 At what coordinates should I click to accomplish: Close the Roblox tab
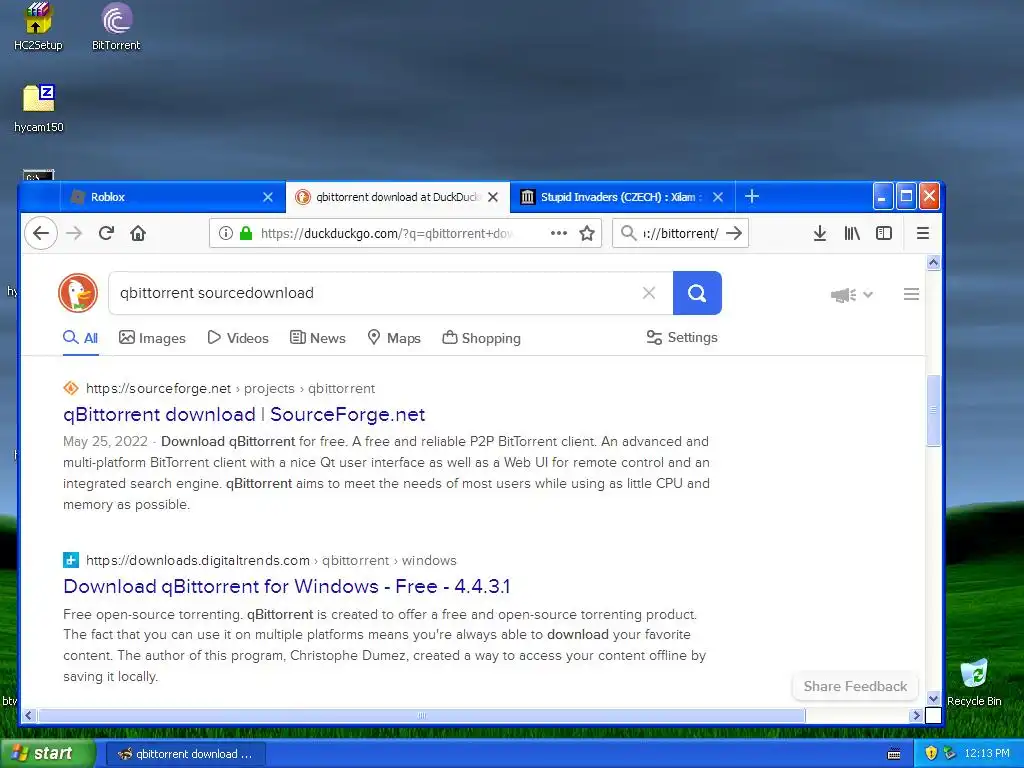point(268,197)
